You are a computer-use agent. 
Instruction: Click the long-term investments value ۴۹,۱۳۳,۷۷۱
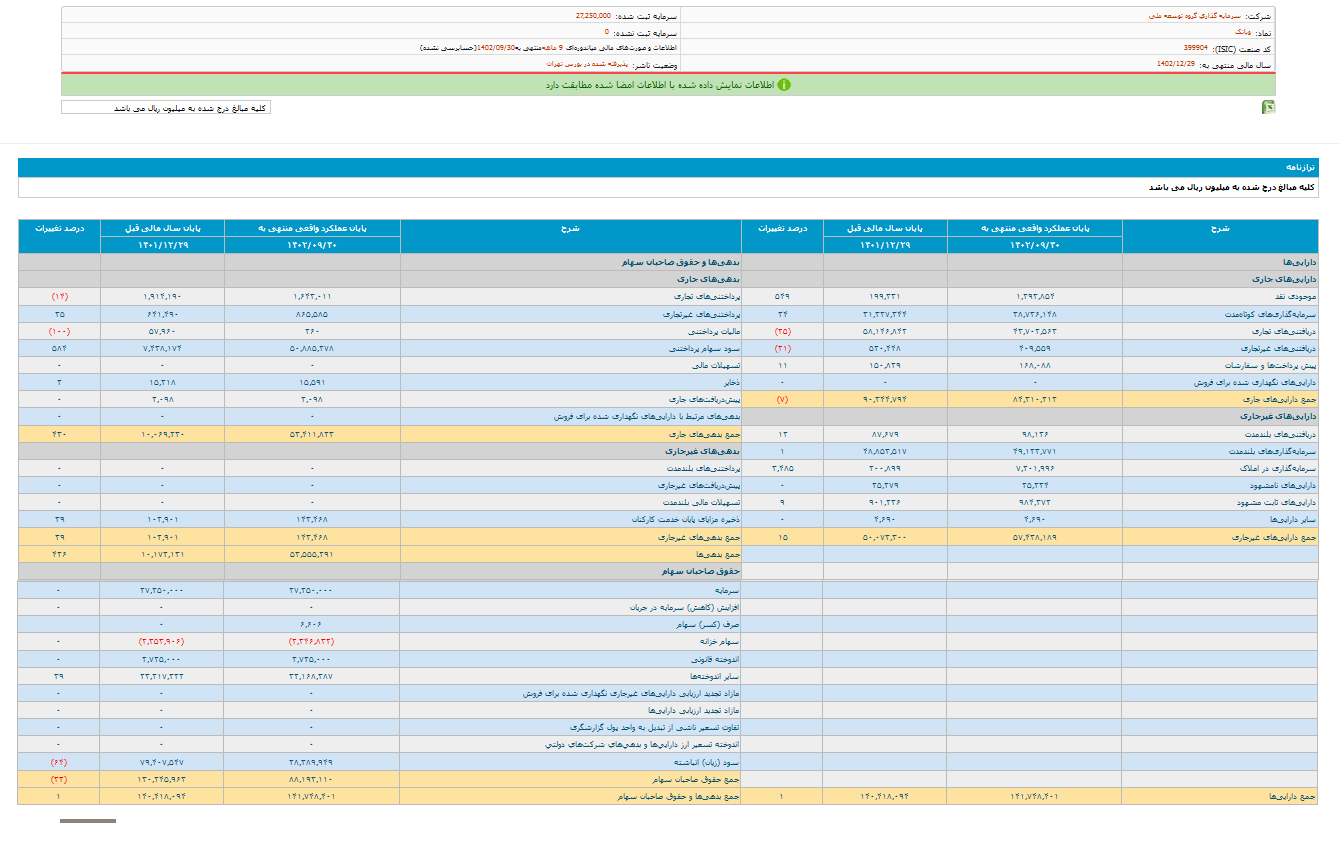1034,451
